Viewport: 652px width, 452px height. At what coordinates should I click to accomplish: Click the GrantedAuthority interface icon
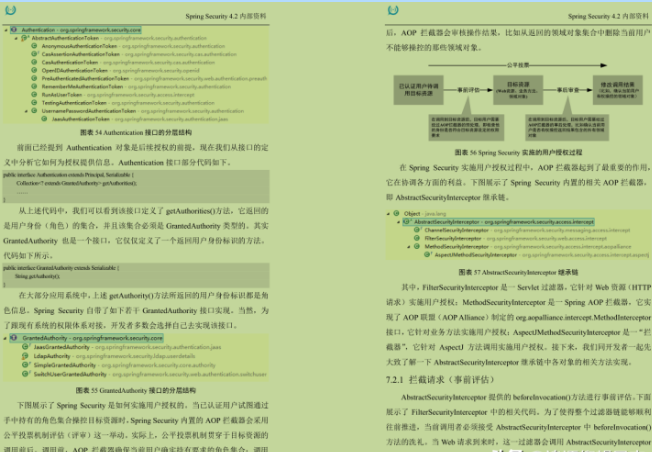coord(14,338)
